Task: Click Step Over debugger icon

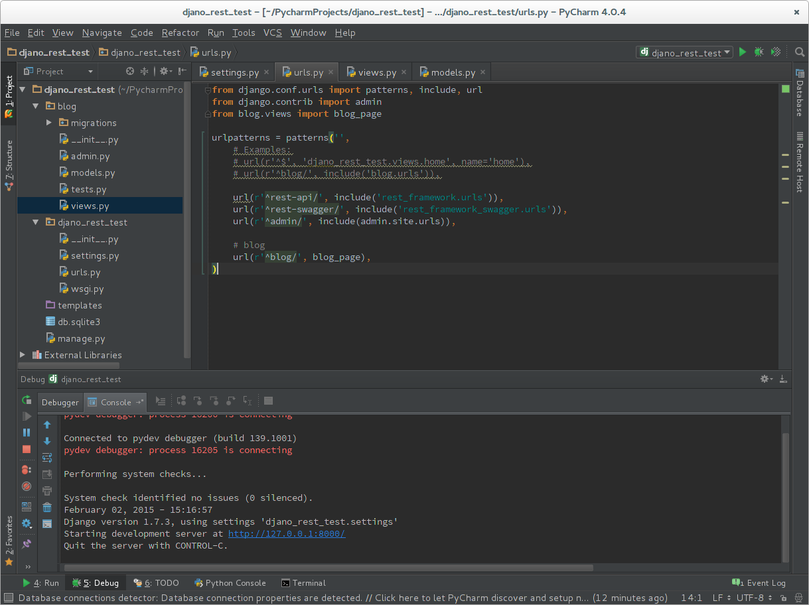Action: pos(181,401)
